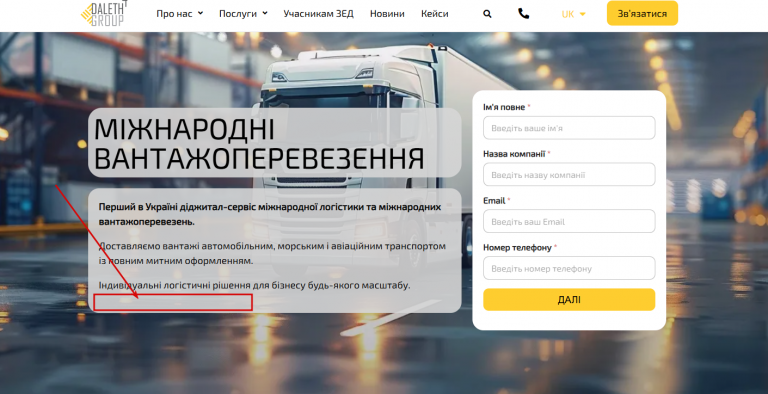The image size is (768, 394).
Task: Expand the Про нас menu
Action: pyautogui.click(x=179, y=14)
